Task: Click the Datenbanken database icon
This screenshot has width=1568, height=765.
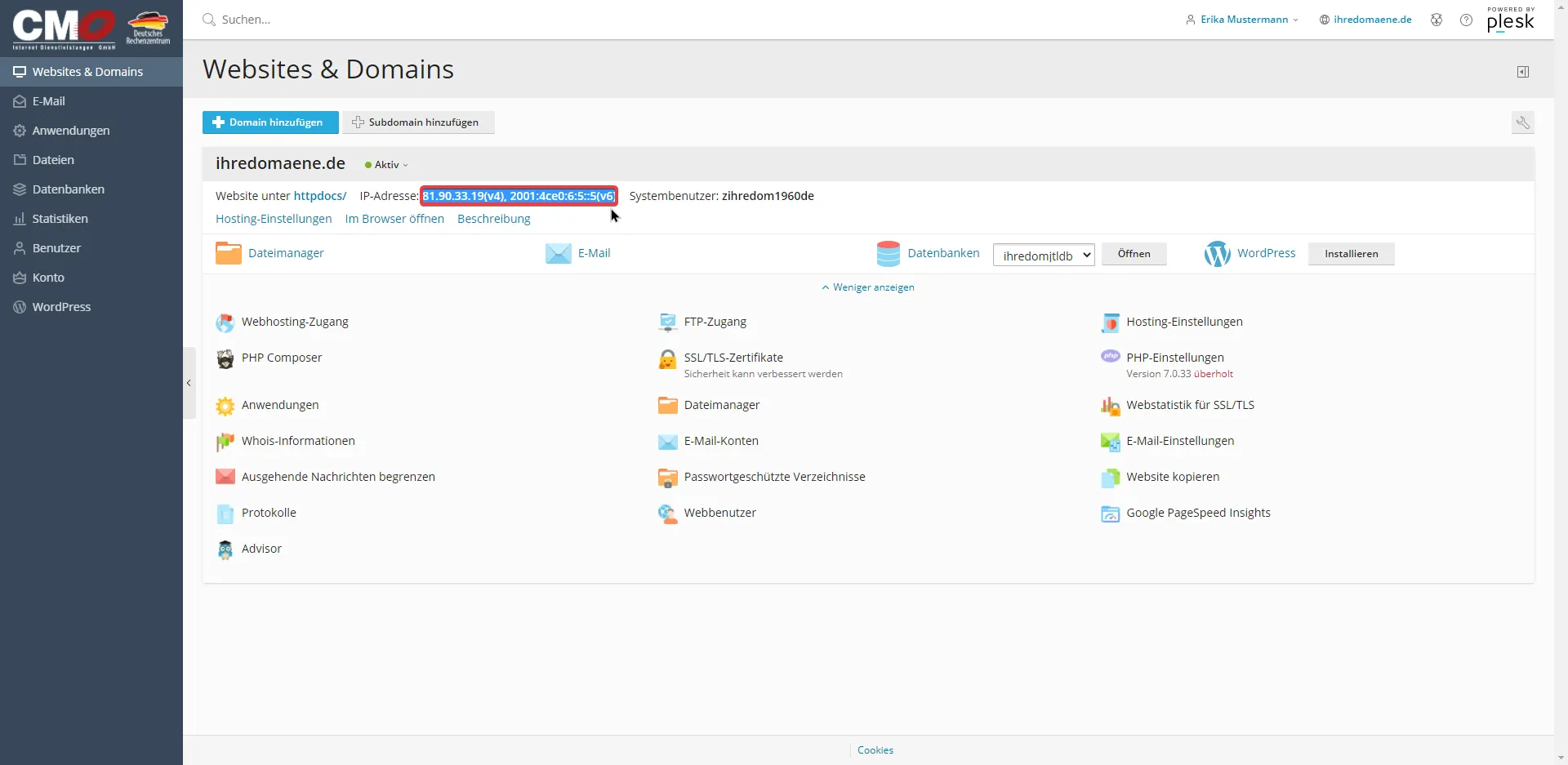Action: [889, 253]
